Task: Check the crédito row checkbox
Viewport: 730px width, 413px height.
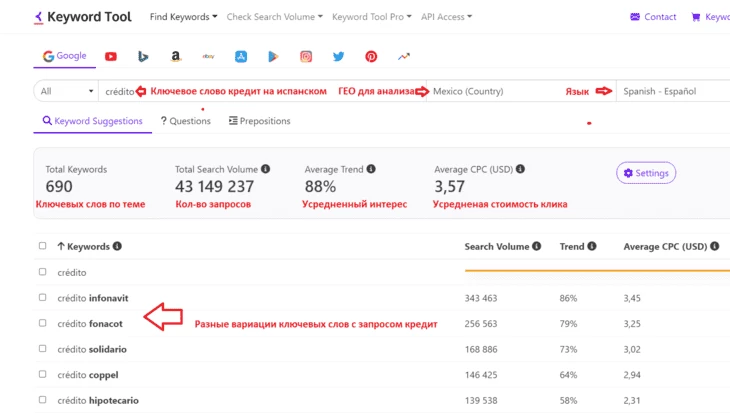Action: pyautogui.click(x=42, y=271)
